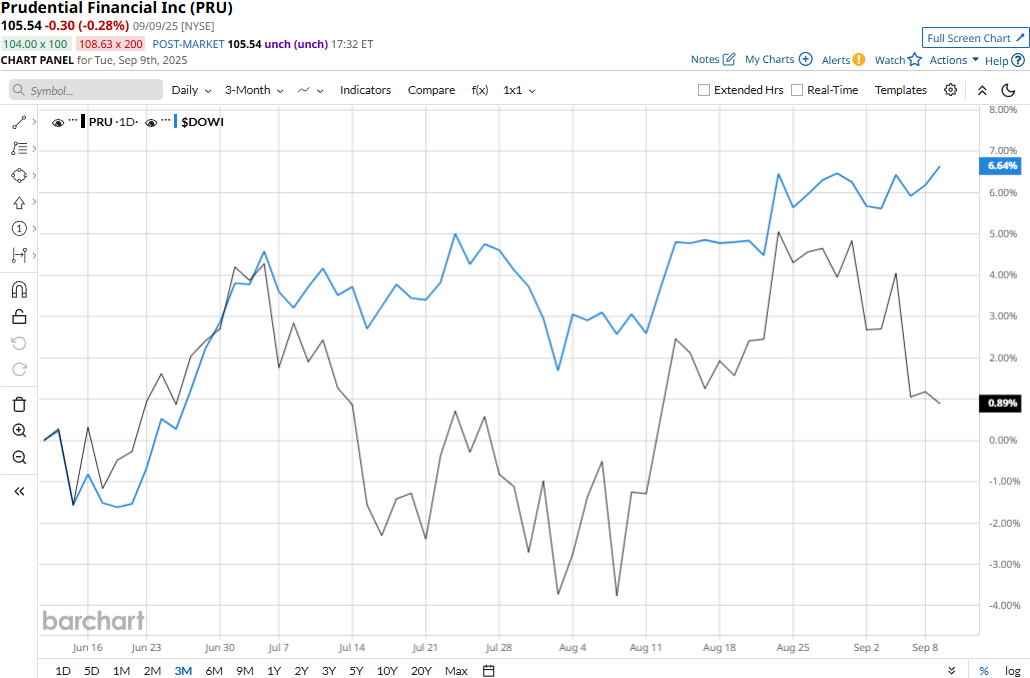Expand the arrow marker submenu arrow
1030x678 pixels.
click(x=34, y=202)
